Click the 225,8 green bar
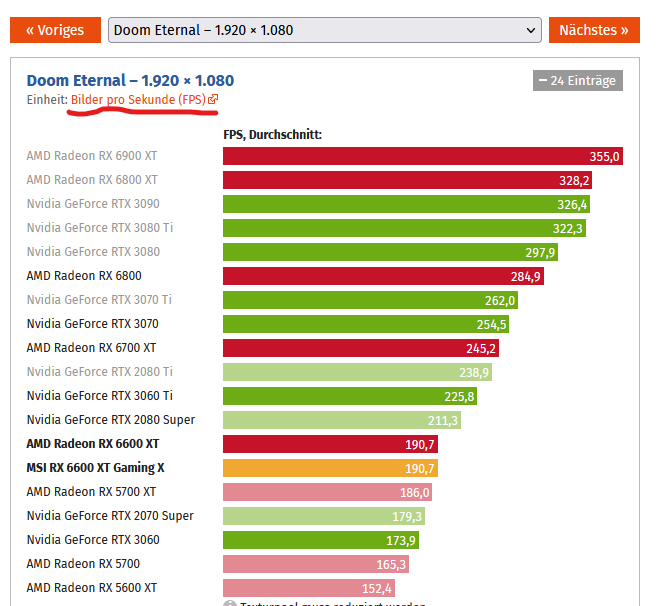This screenshot has height=606, width=657. pyautogui.click(x=350, y=396)
